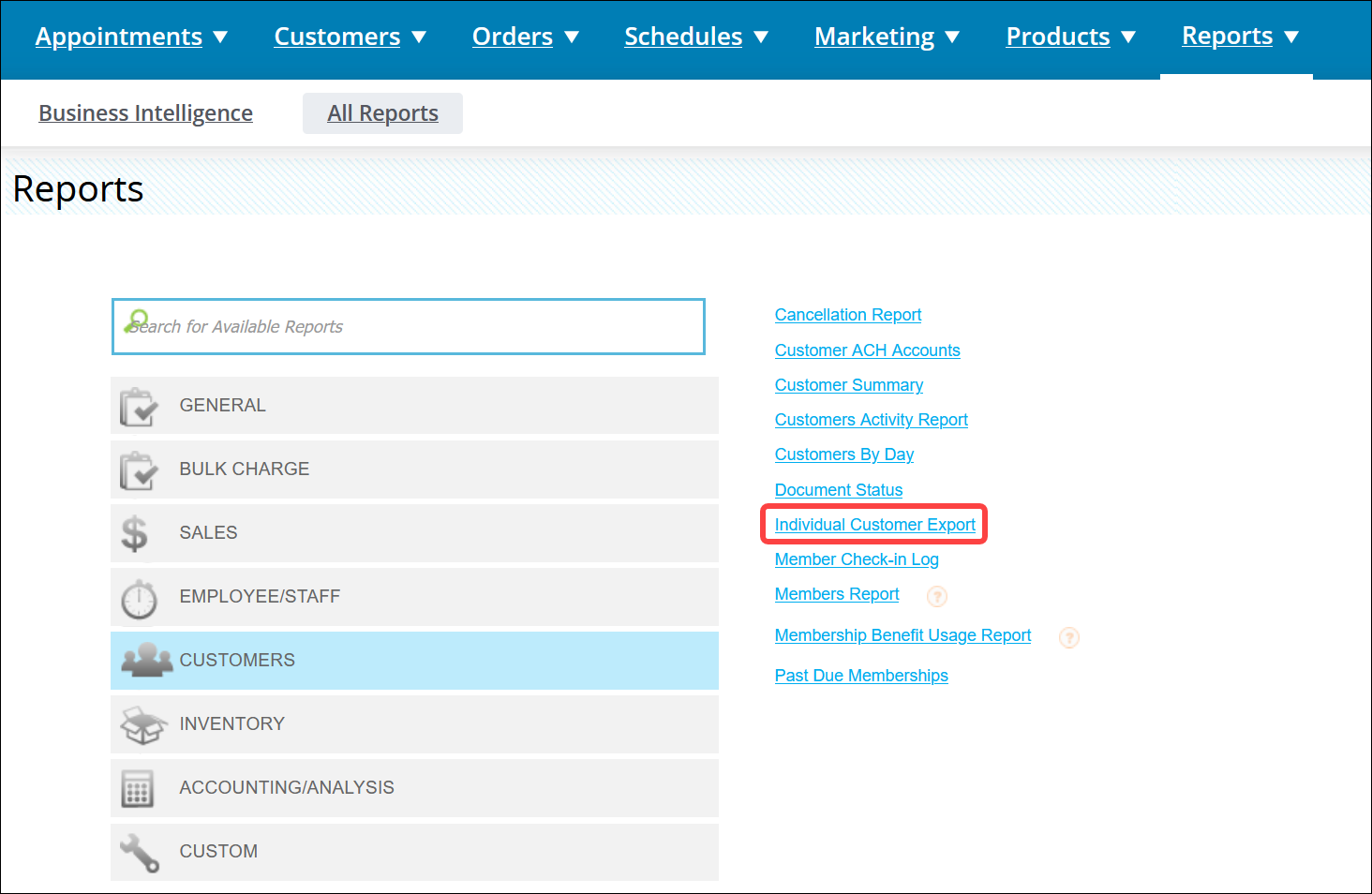Open the Customers By Day report
This screenshot has width=1372, height=894.
pyautogui.click(x=844, y=454)
